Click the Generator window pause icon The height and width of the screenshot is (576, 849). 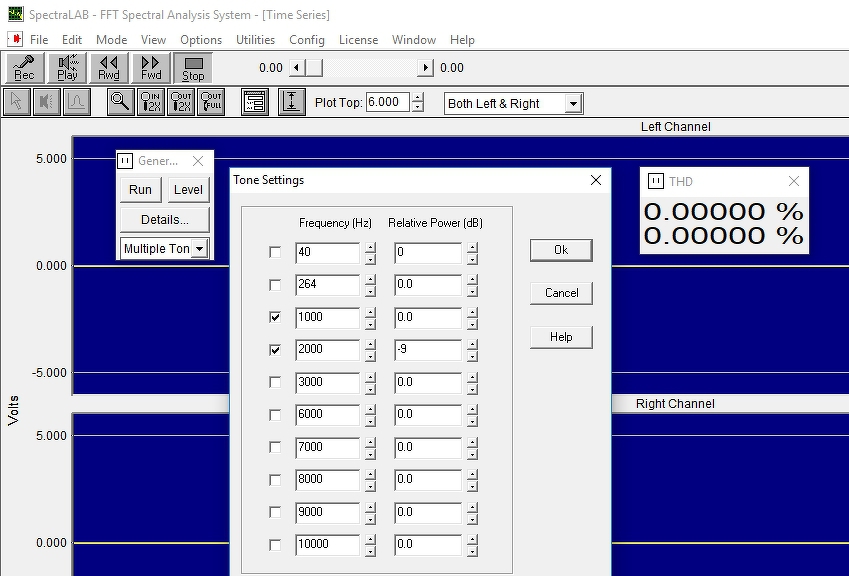[x=125, y=161]
